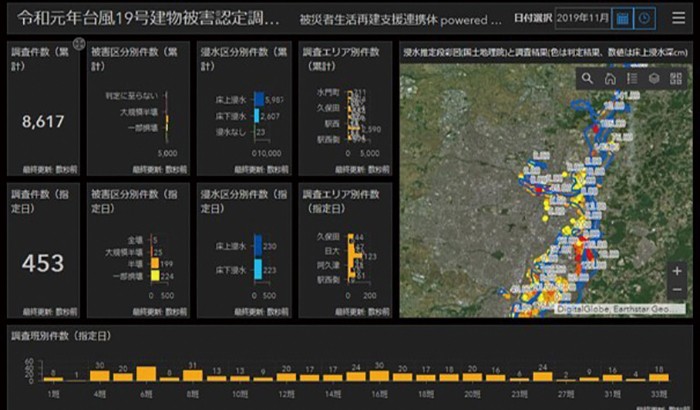Open the map layers icon
This screenshot has width=700, height=410.
pyautogui.click(x=653, y=78)
